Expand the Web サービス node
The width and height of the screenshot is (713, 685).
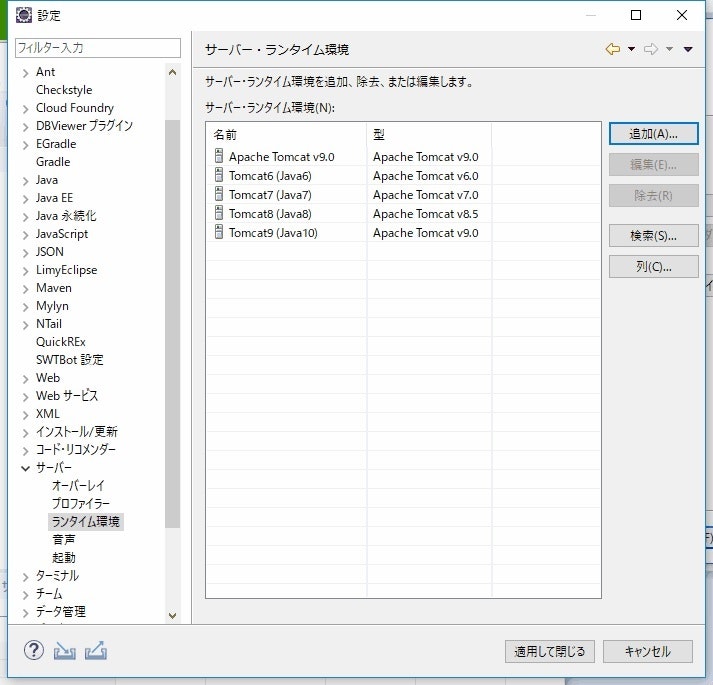point(25,397)
